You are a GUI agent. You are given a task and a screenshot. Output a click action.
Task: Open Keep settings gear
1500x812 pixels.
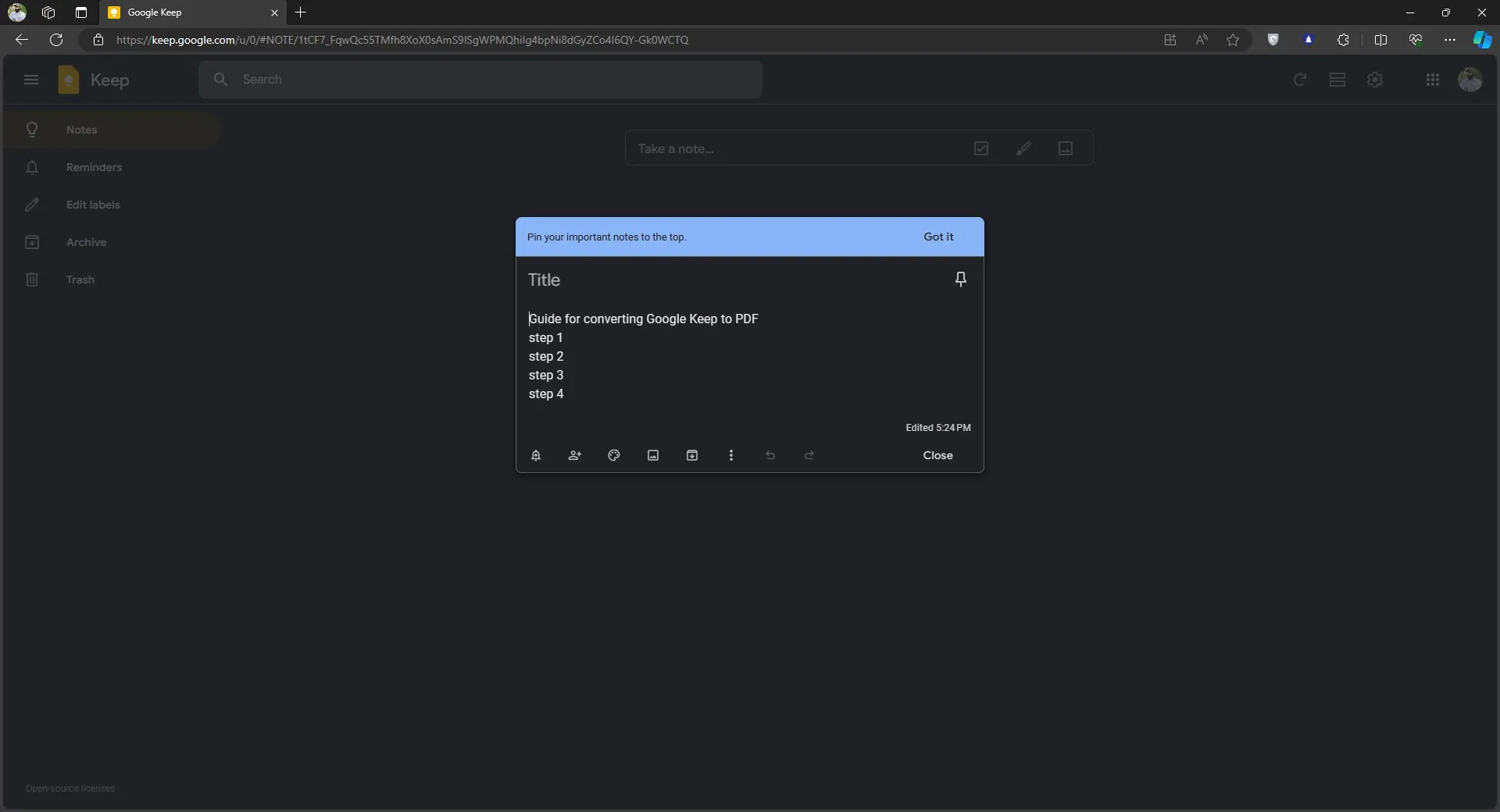pyautogui.click(x=1375, y=80)
